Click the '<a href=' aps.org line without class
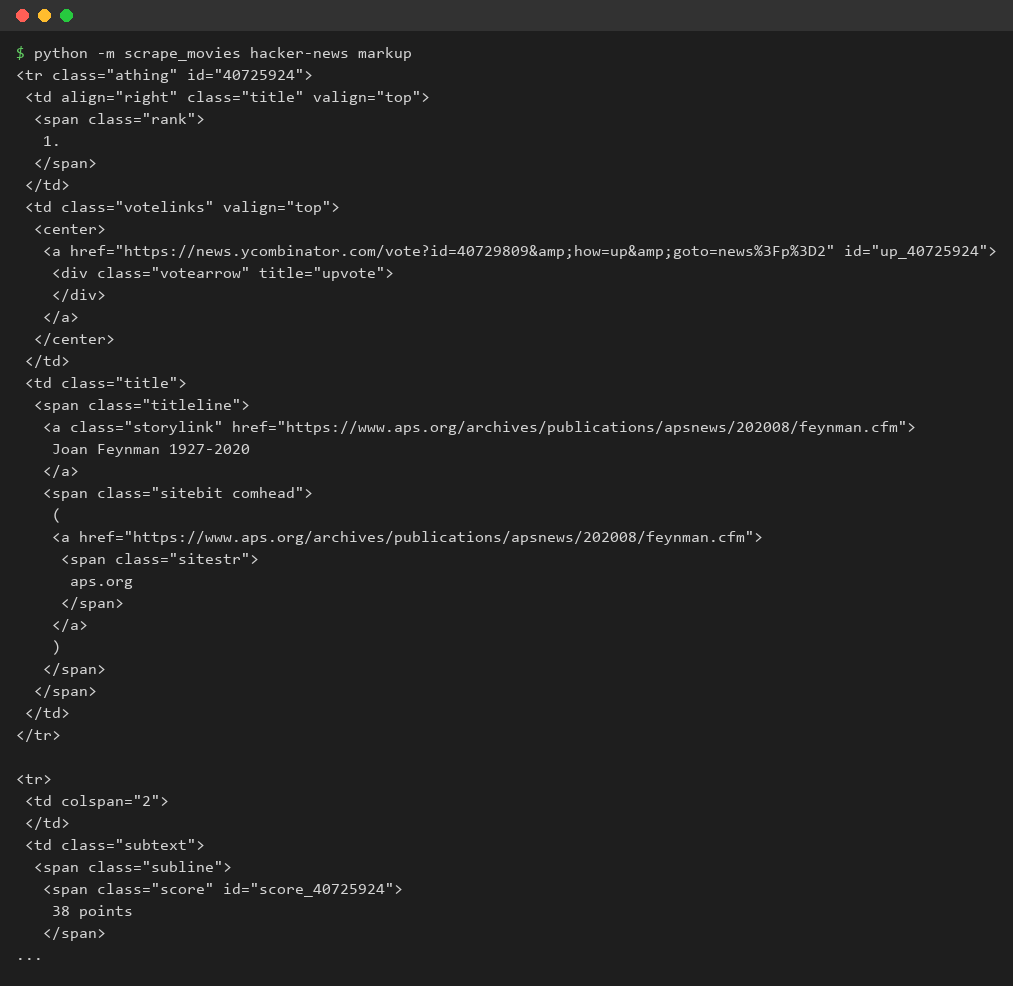 [407, 536]
